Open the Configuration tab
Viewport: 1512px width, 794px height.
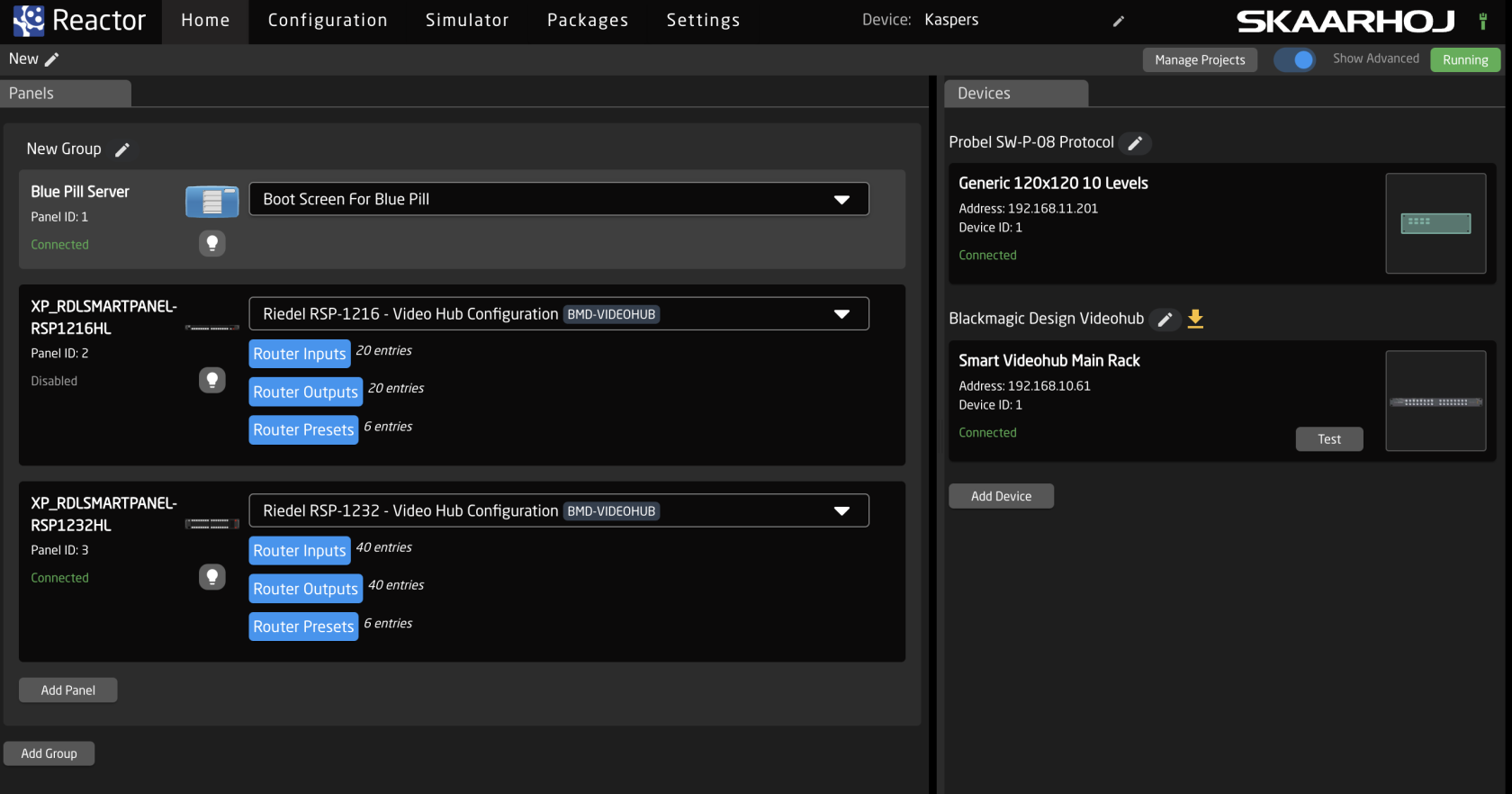328,21
